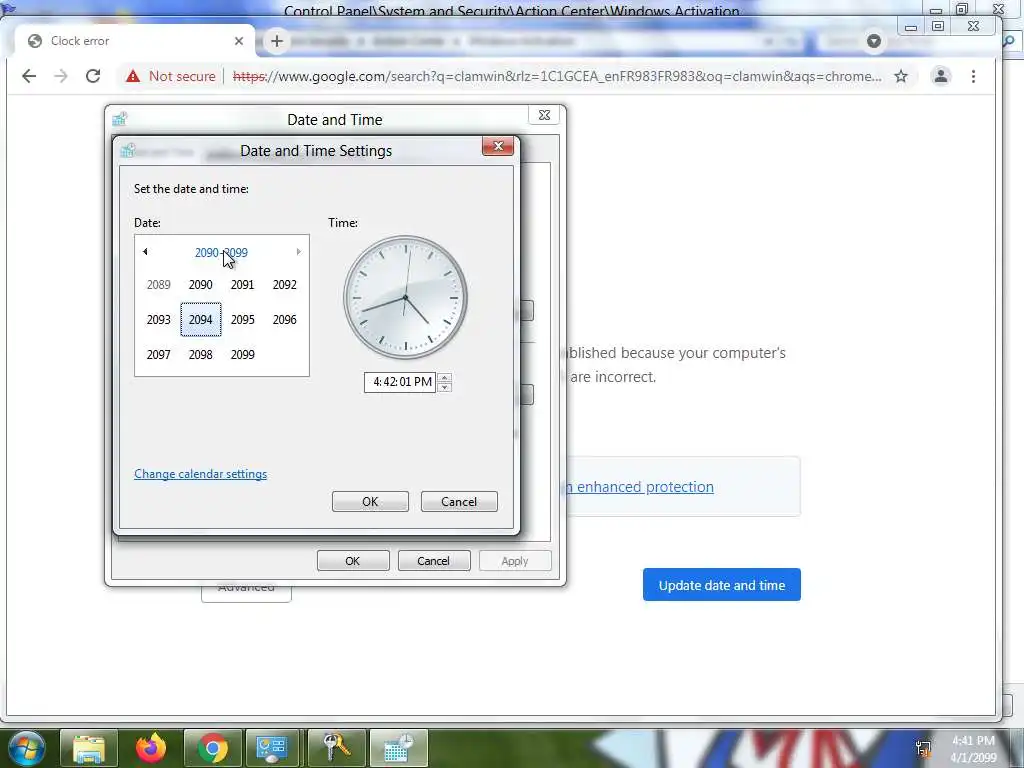Open the keys icon in taskbar

click(336, 748)
